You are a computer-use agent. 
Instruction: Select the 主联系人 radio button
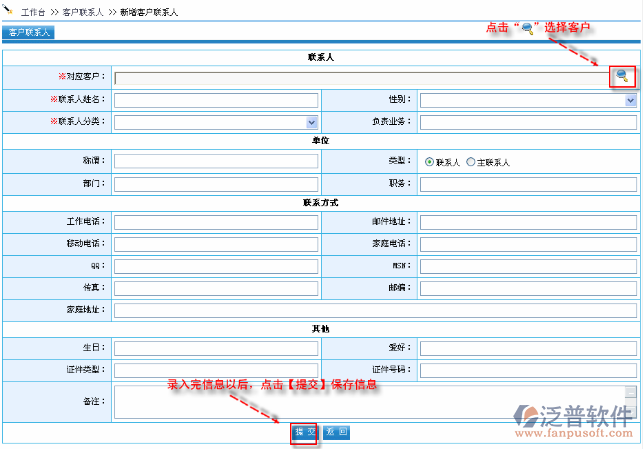click(470, 162)
